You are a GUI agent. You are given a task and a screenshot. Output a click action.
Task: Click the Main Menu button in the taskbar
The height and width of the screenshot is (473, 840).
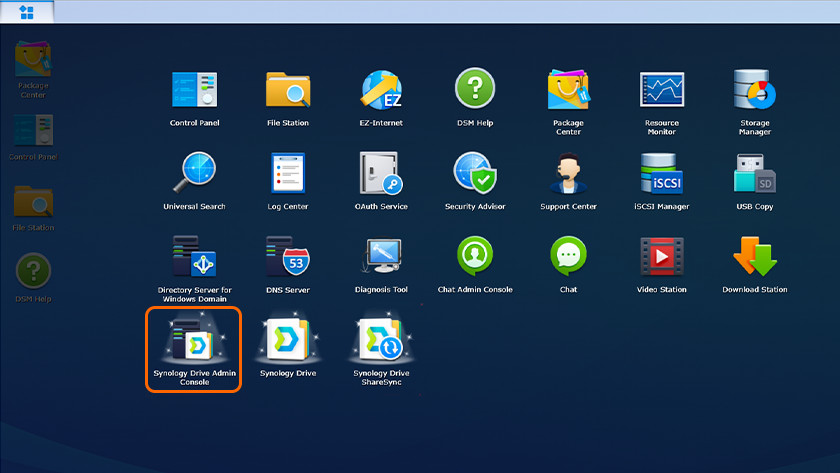[27, 12]
